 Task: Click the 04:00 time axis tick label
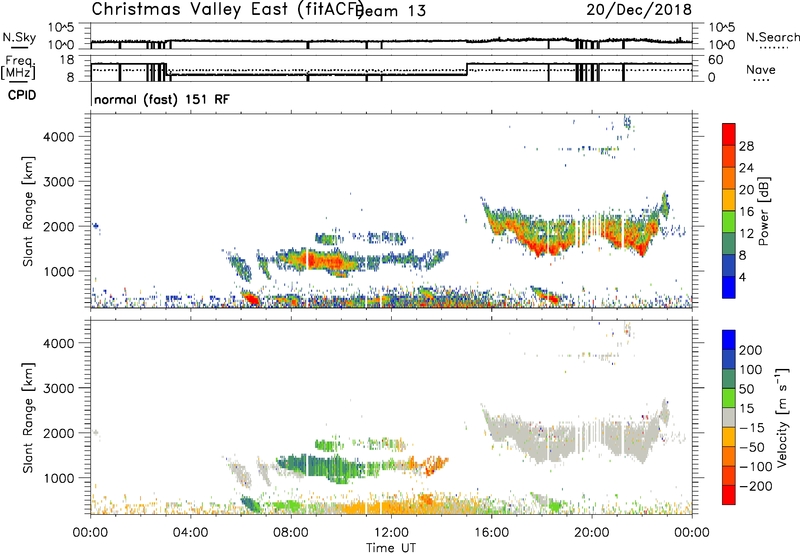[x=191, y=533]
